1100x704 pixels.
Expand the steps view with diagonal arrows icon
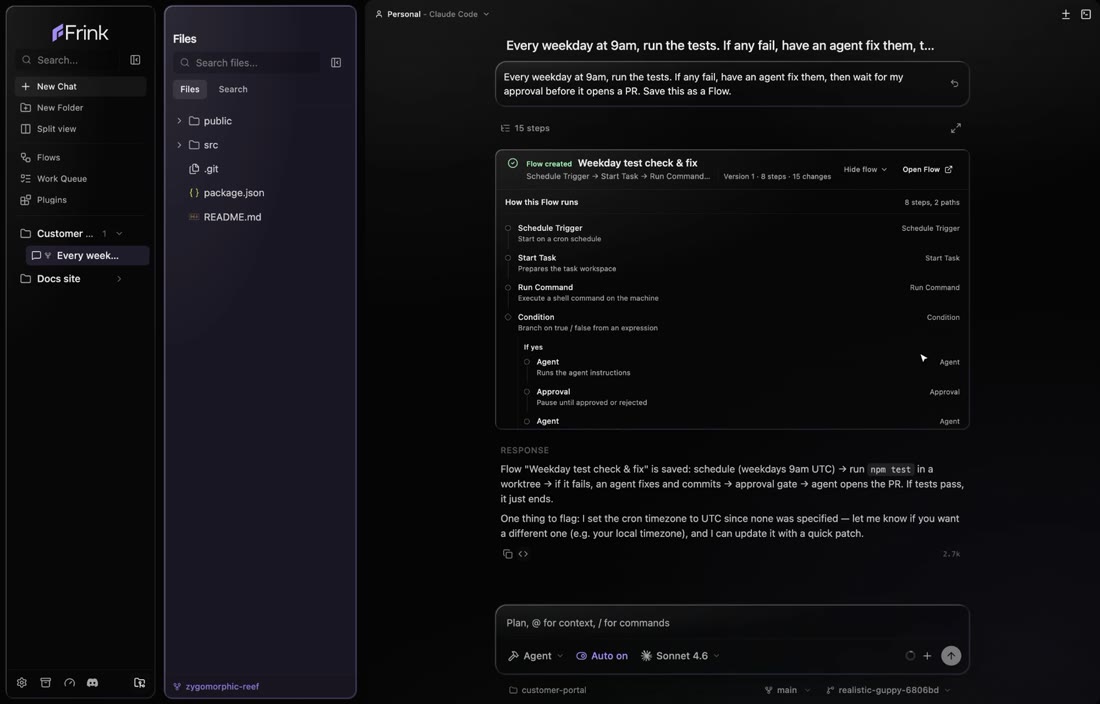[955, 128]
